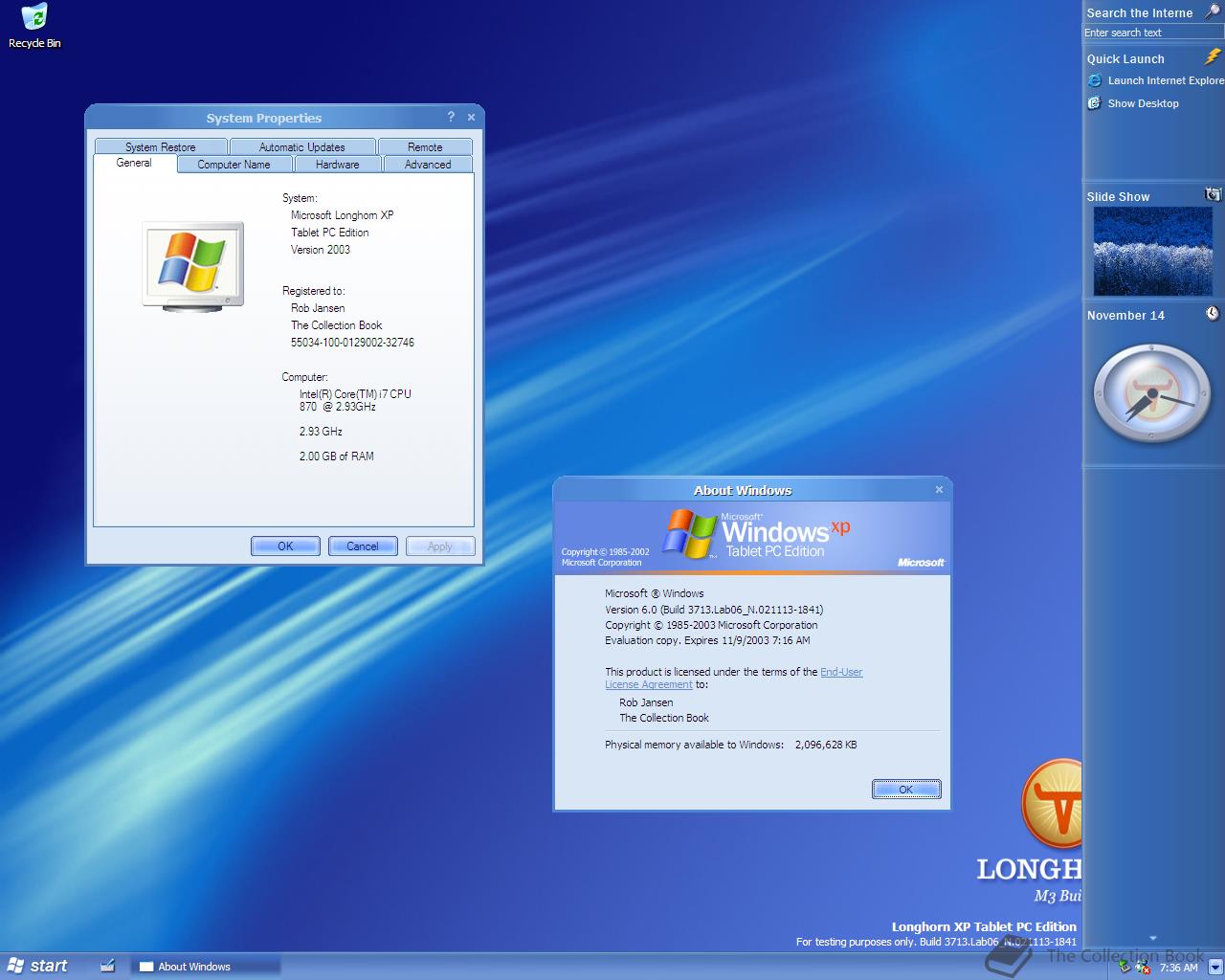Click the product ID 55034-100-0129002-32746
Image resolution: width=1225 pixels, height=980 pixels.
click(x=352, y=342)
